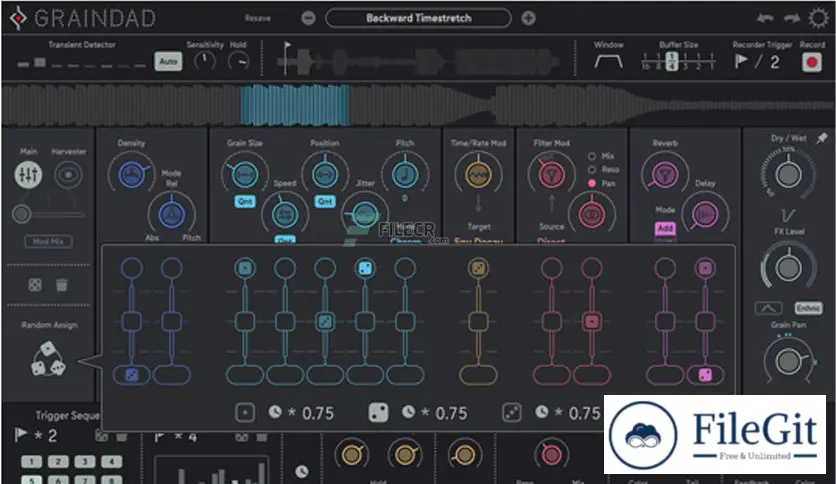Click the Mod Mix button
The height and width of the screenshot is (484, 836).
click(x=49, y=241)
